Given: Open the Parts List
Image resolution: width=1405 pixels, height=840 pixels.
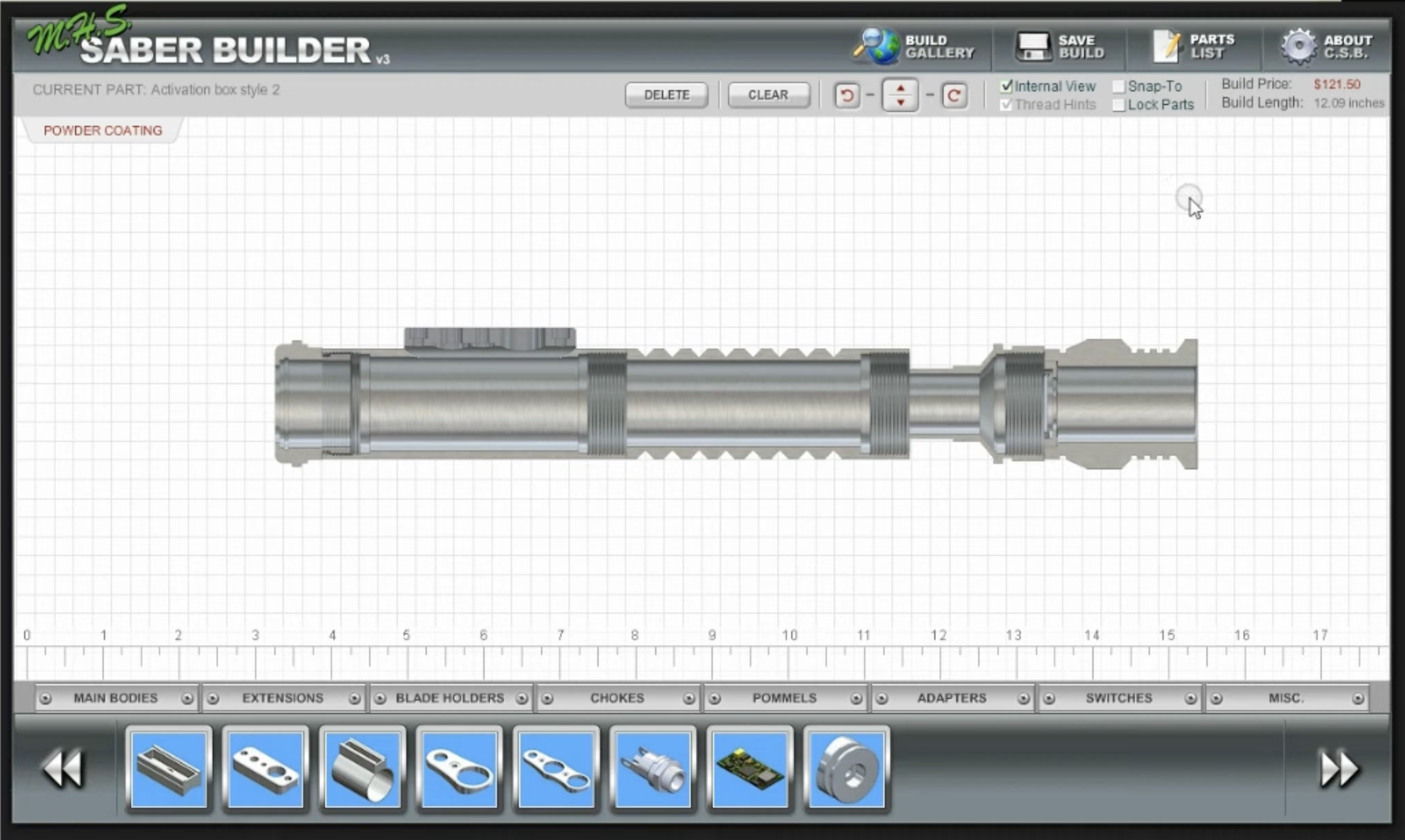Looking at the screenshot, I should pyautogui.click(x=1194, y=46).
